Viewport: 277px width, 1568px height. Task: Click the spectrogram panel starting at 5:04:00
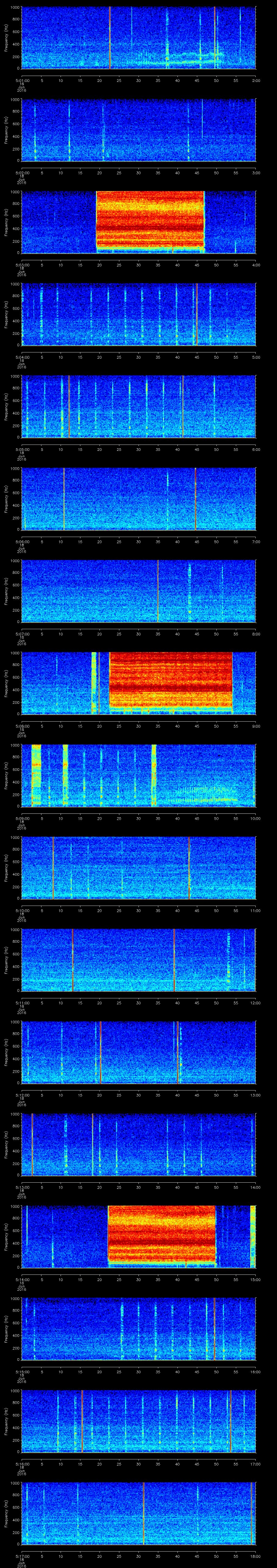138,314
